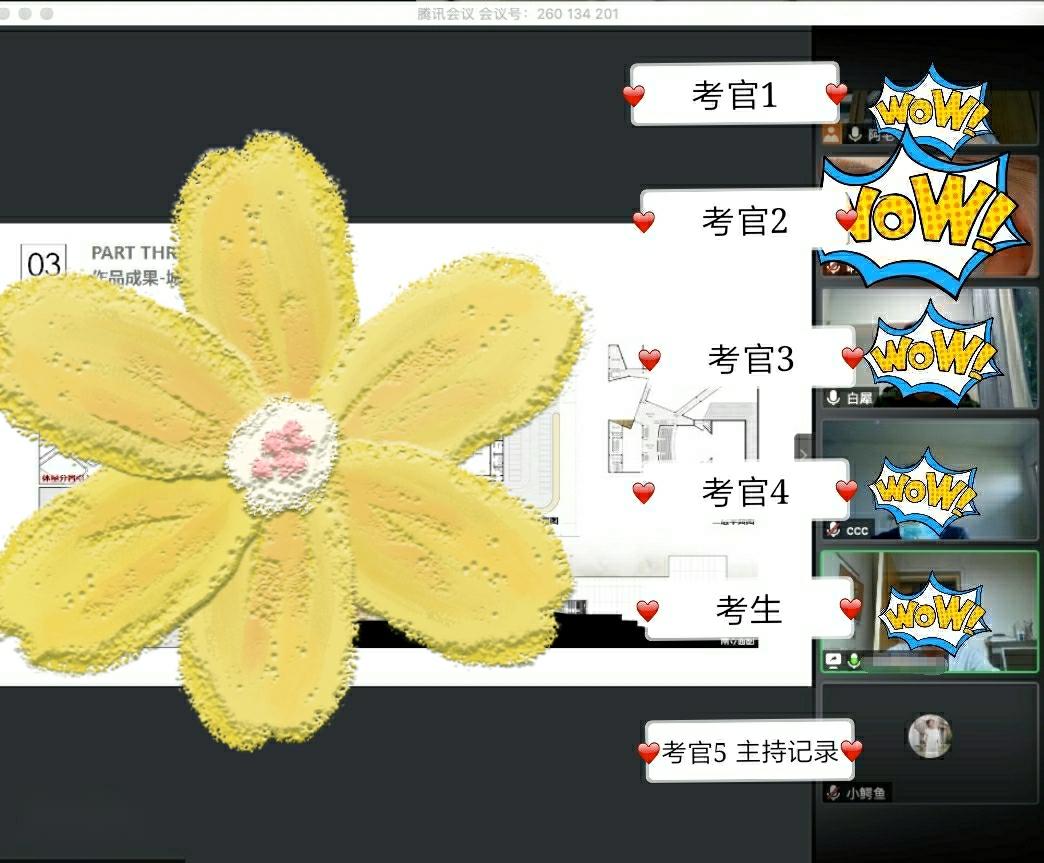Maximize the Tencent Meeting window

[47, 13]
